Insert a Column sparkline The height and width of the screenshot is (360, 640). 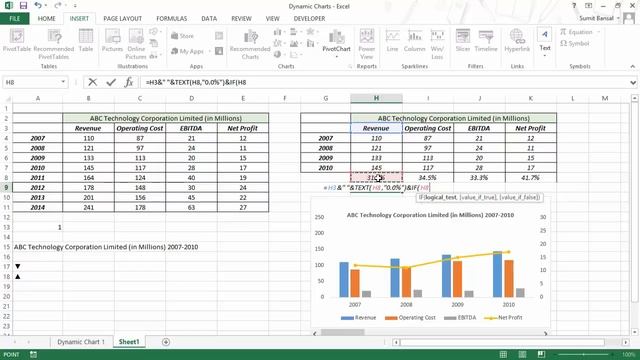coord(415,41)
